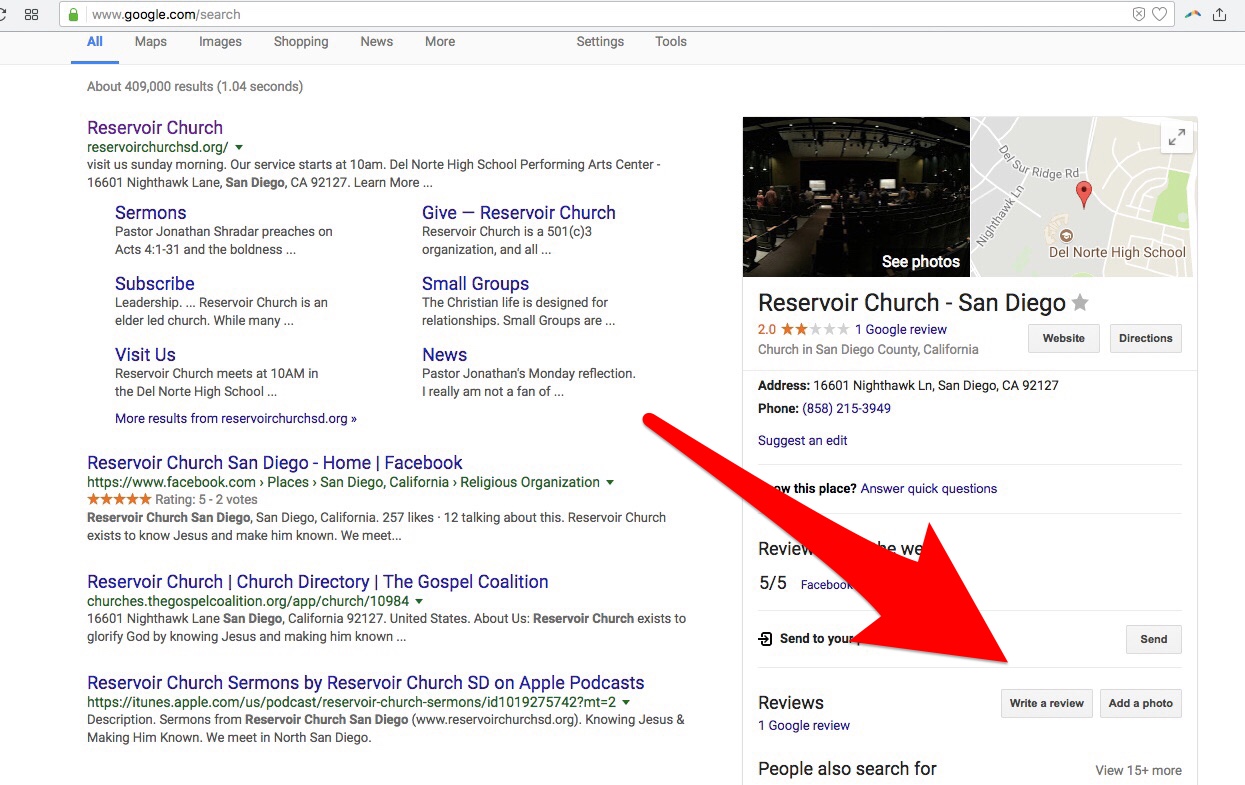Screen dimensions: 1245x785
Task: Click the colorful arc extension icon
Action: [1193, 14]
